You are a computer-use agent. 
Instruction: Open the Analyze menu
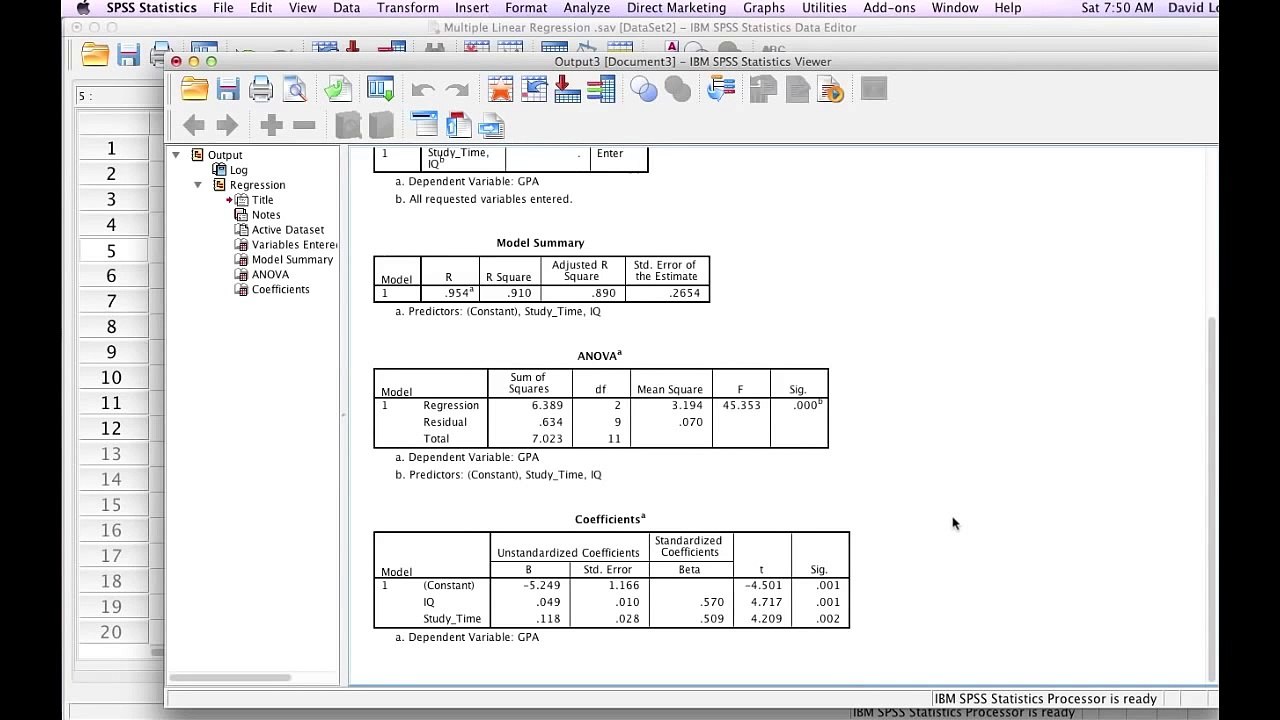[587, 8]
